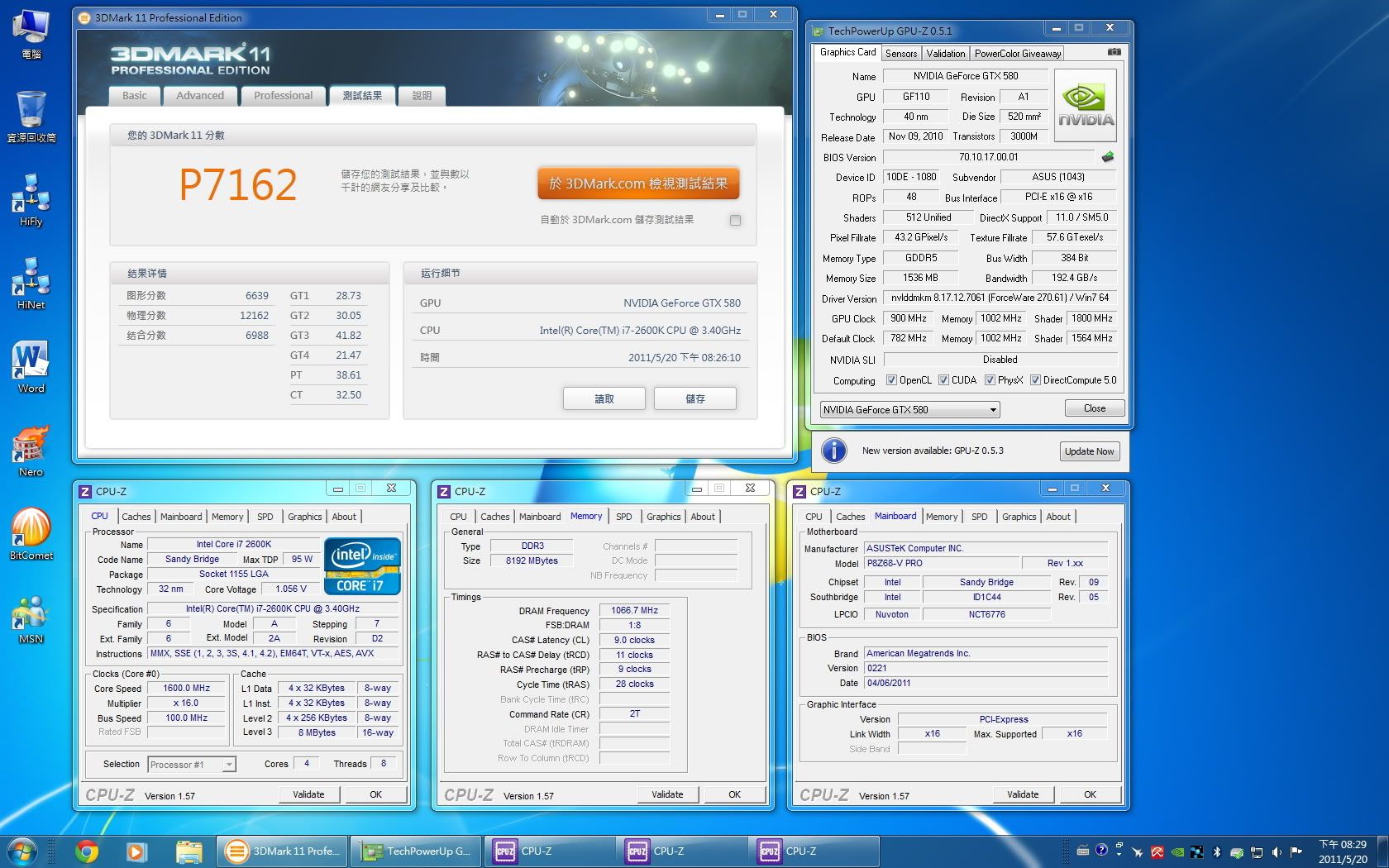Click the info icon in GPU-Z update bar
The width and height of the screenshot is (1389, 868).
pos(834,451)
